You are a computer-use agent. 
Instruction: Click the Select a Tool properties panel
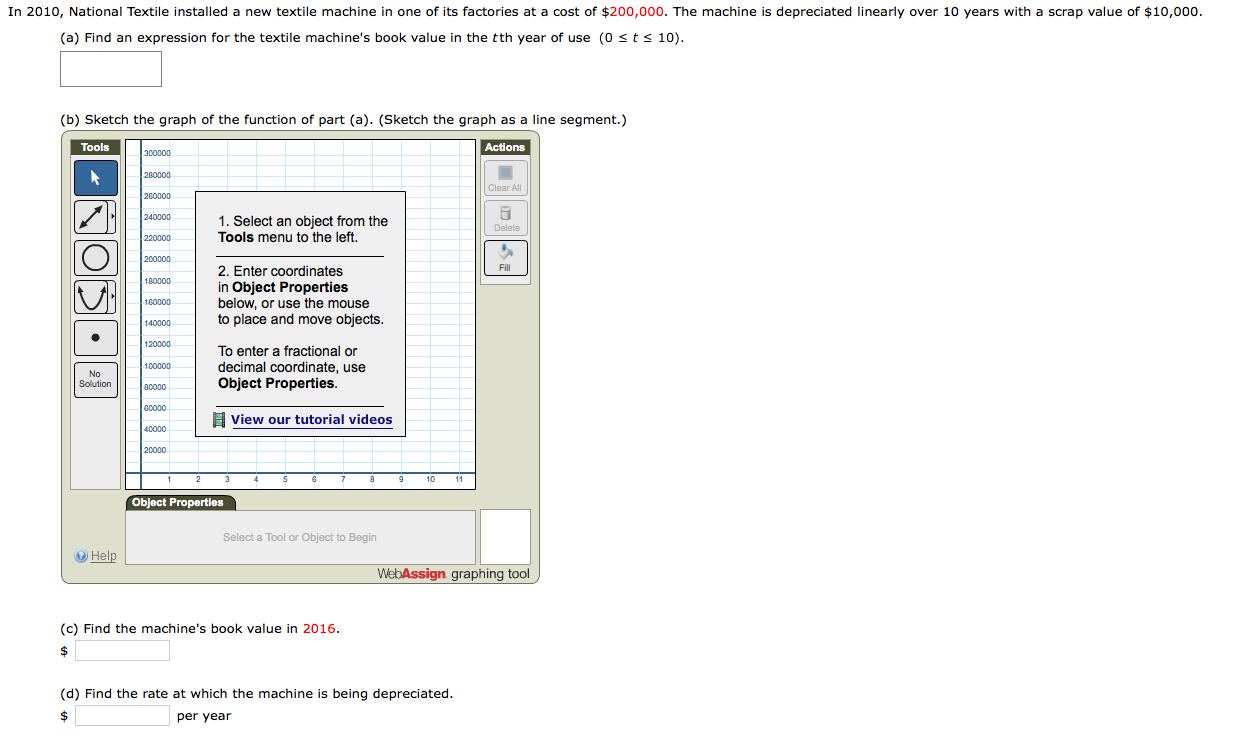pyautogui.click(x=300, y=537)
